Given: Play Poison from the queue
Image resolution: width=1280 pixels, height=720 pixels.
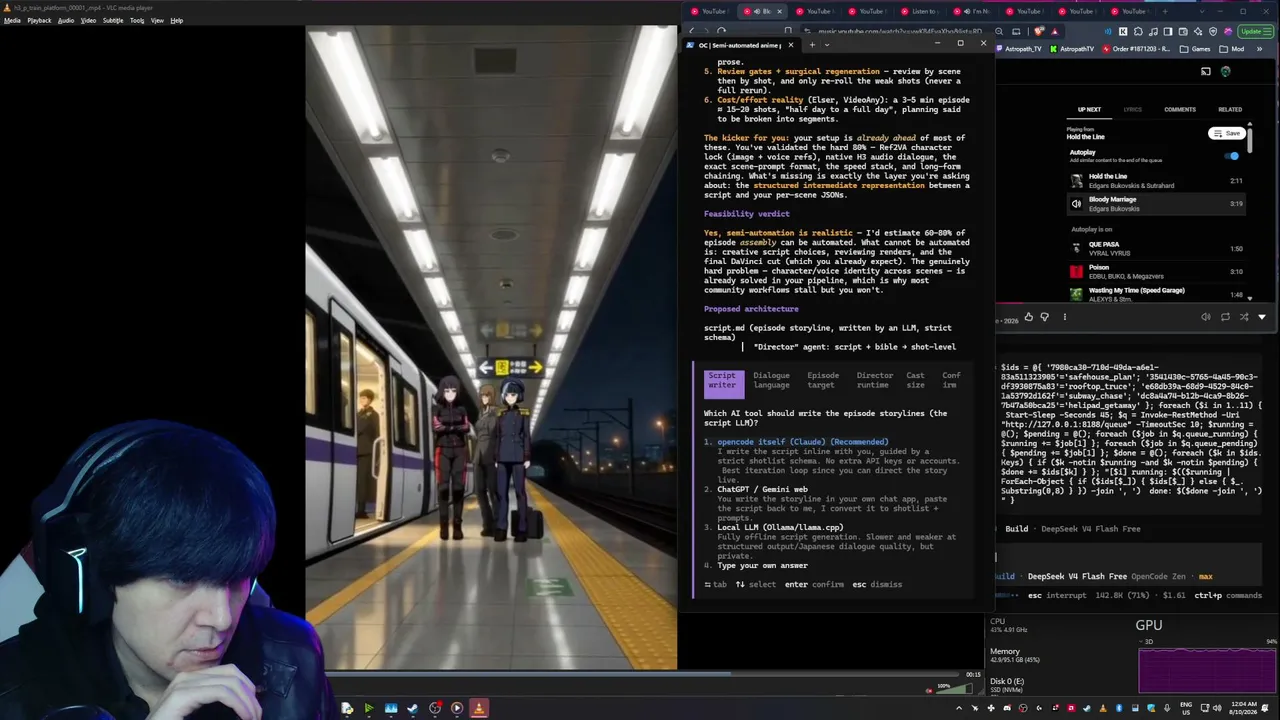Looking at the screenshot, I should (1157, 272).
